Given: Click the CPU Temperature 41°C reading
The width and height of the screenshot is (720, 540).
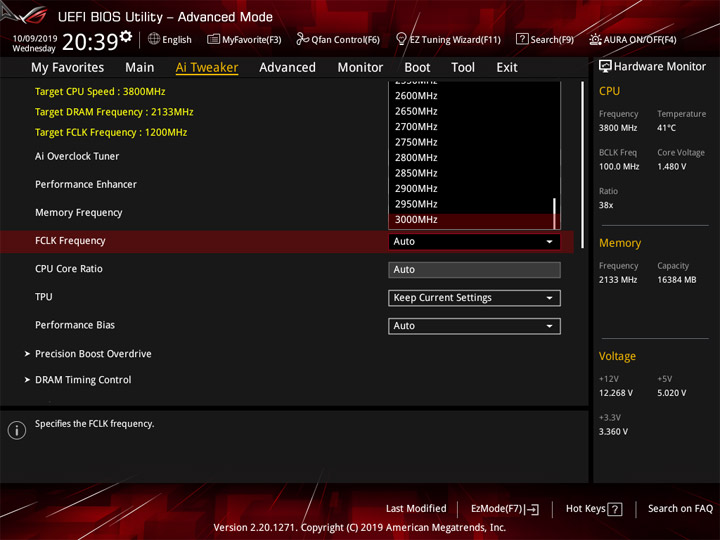Looking at the screenshot, I should click(666, 128).
